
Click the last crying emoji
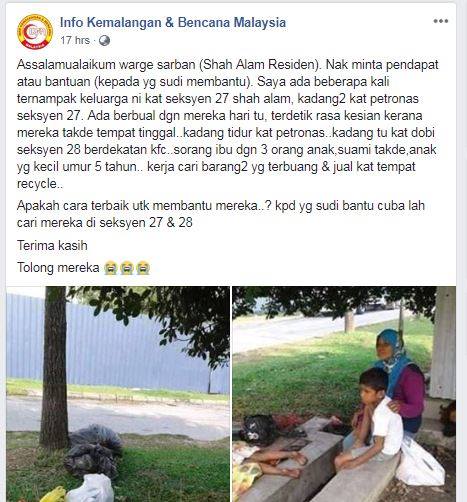coord(143,268)
